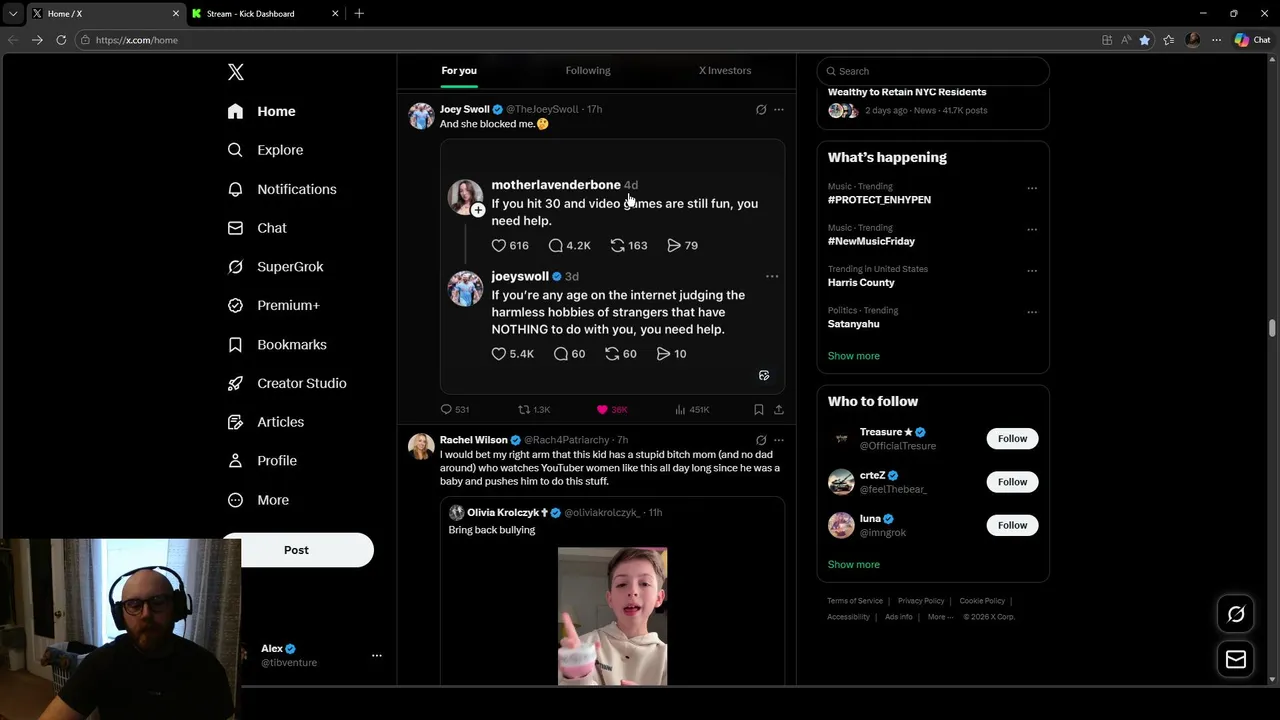Open Rachel Wilson's avatar picture
This screenshot has width=1280, height=720.
tap(421, 446)
